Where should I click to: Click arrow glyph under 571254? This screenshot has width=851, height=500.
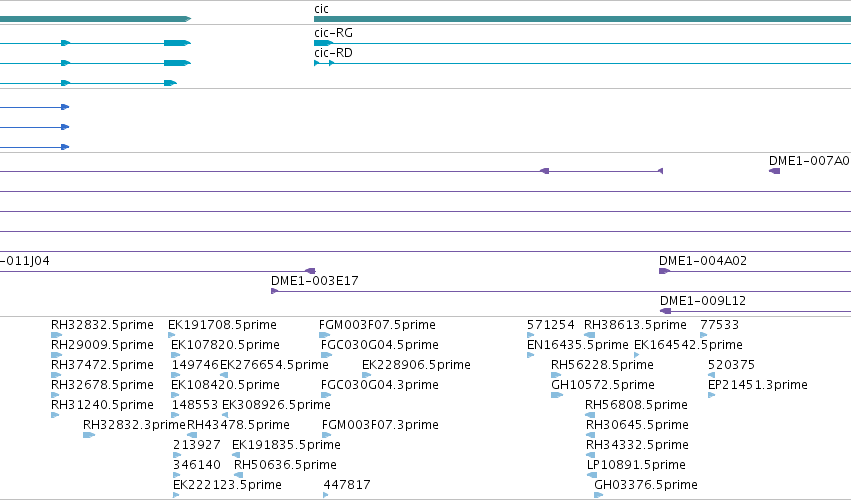point(531,335)
